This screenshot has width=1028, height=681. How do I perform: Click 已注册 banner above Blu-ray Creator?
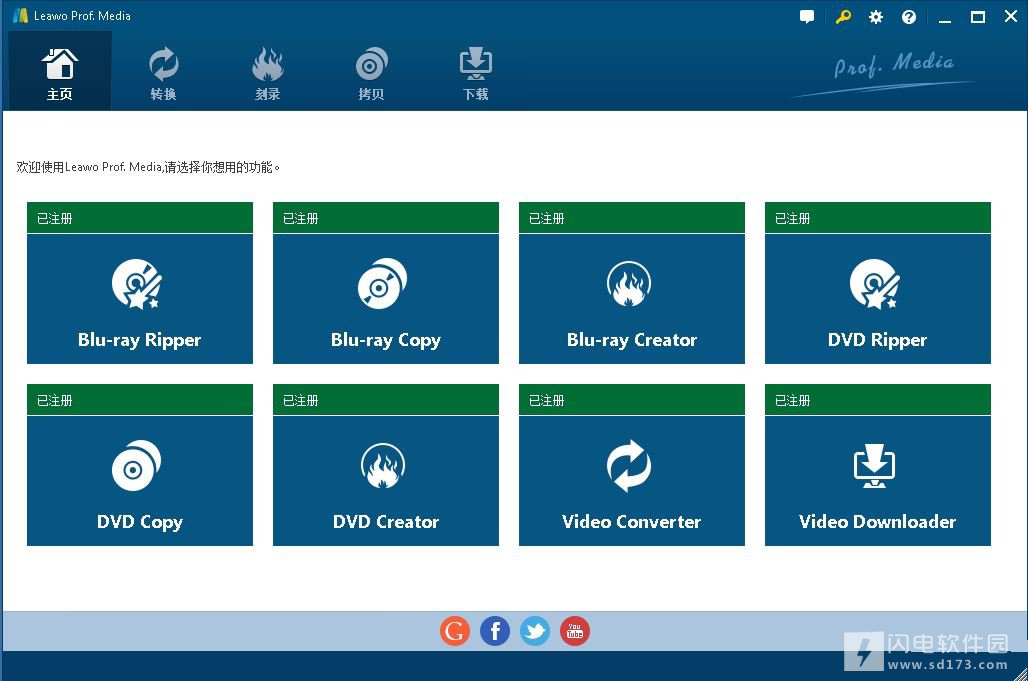tap(631, 218)
